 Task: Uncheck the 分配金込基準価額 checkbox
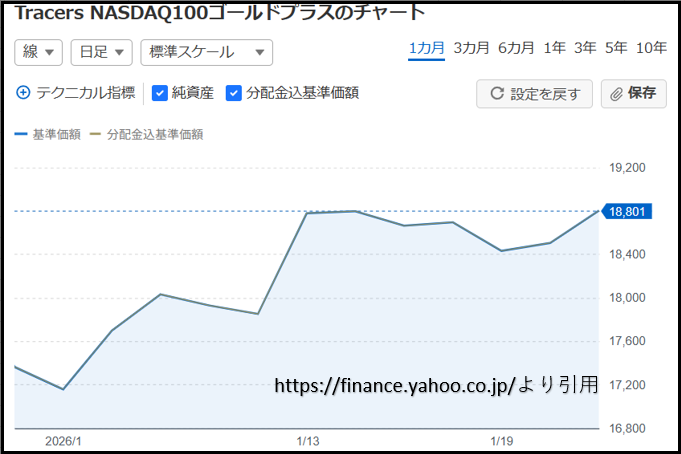[x=234, y=93]
